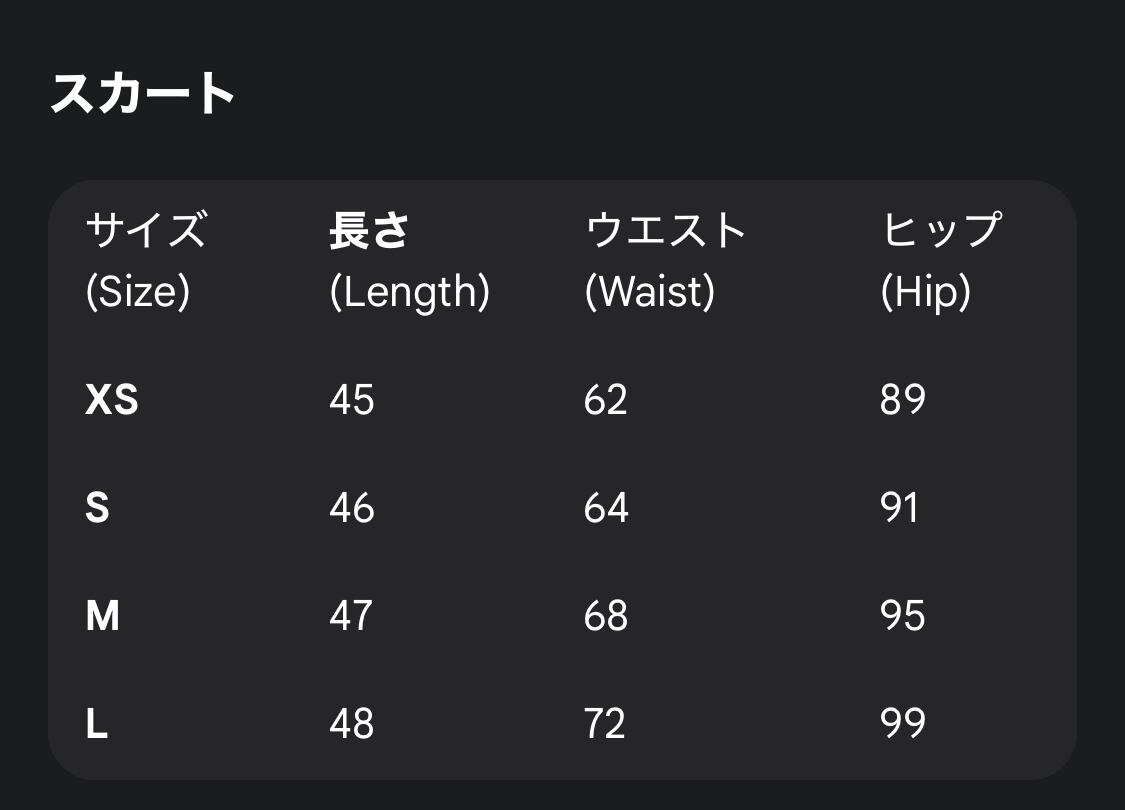Image resolution: width=1125 pixels, height=810 pixels.
Task: Click the ウエスト (Waist) column header
Action: pos(665,260)
